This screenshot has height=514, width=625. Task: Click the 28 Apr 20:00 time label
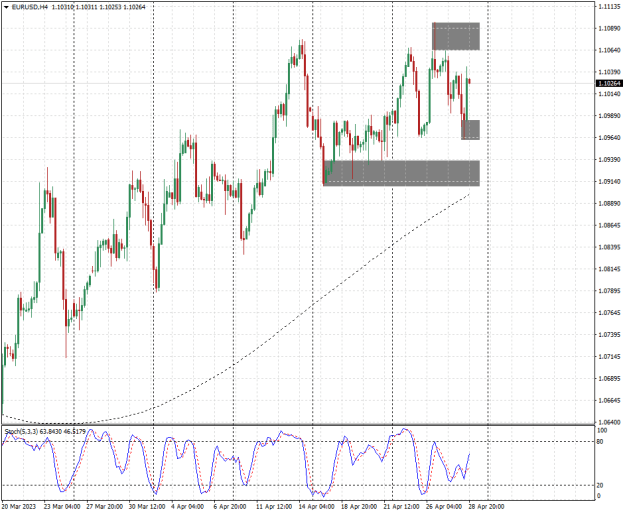point(486,507)
